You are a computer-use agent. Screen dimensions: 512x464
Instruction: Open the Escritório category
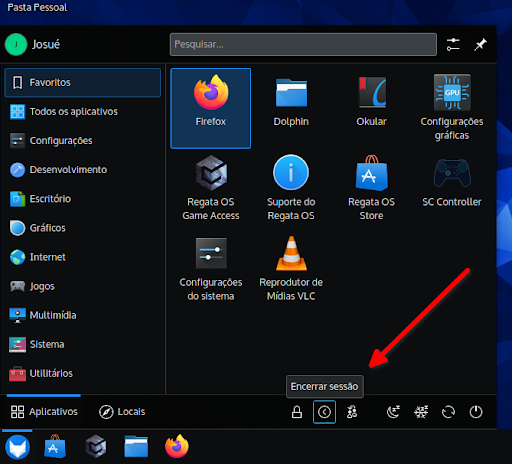click(83, 199)
